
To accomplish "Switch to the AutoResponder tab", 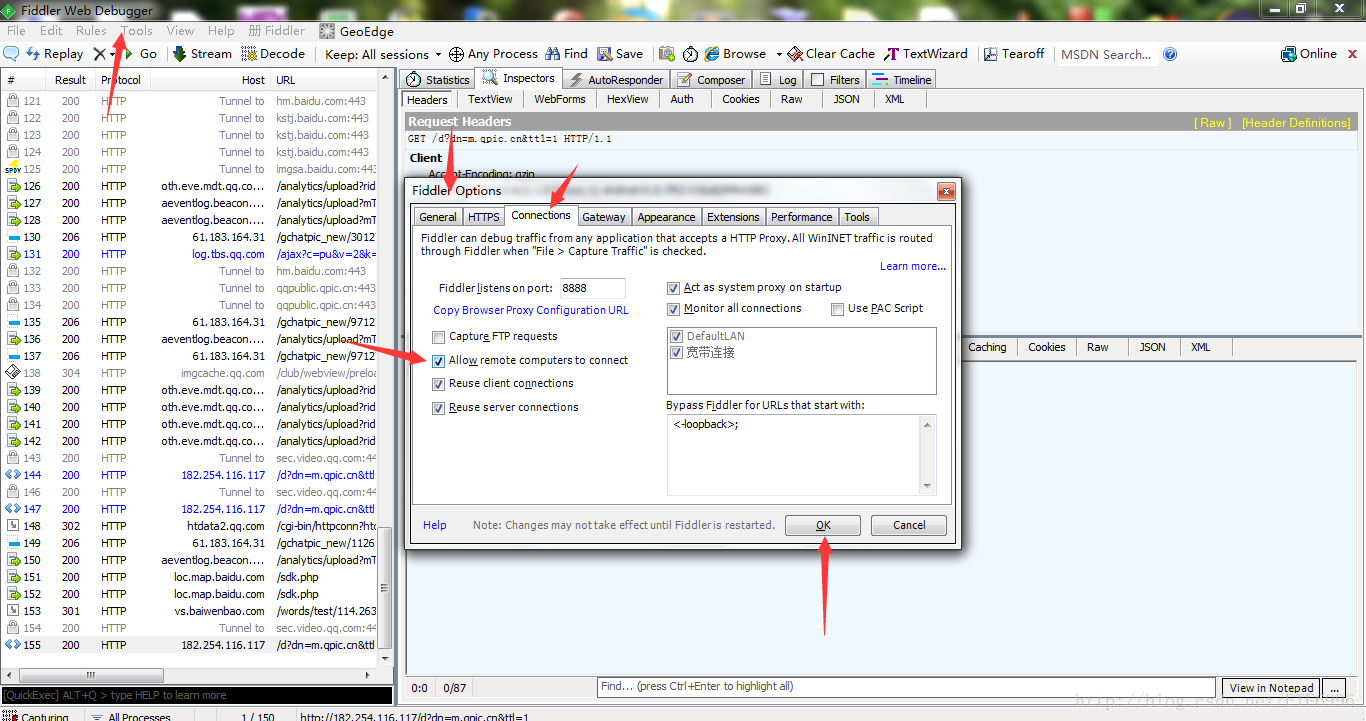I will (616, 79).
